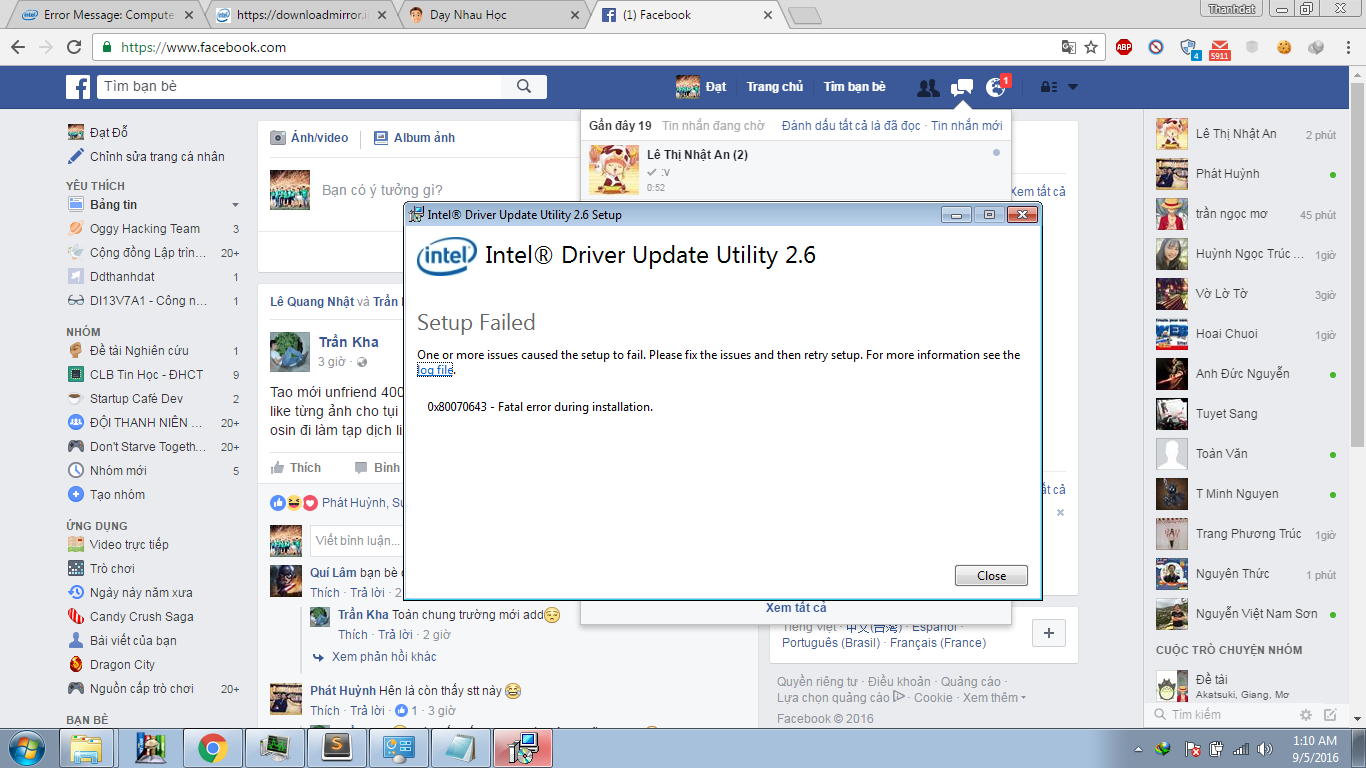The image size is (1366, 768).
Task: Switch to the downloadmirror tab
Action: click(x=300, y=15)
